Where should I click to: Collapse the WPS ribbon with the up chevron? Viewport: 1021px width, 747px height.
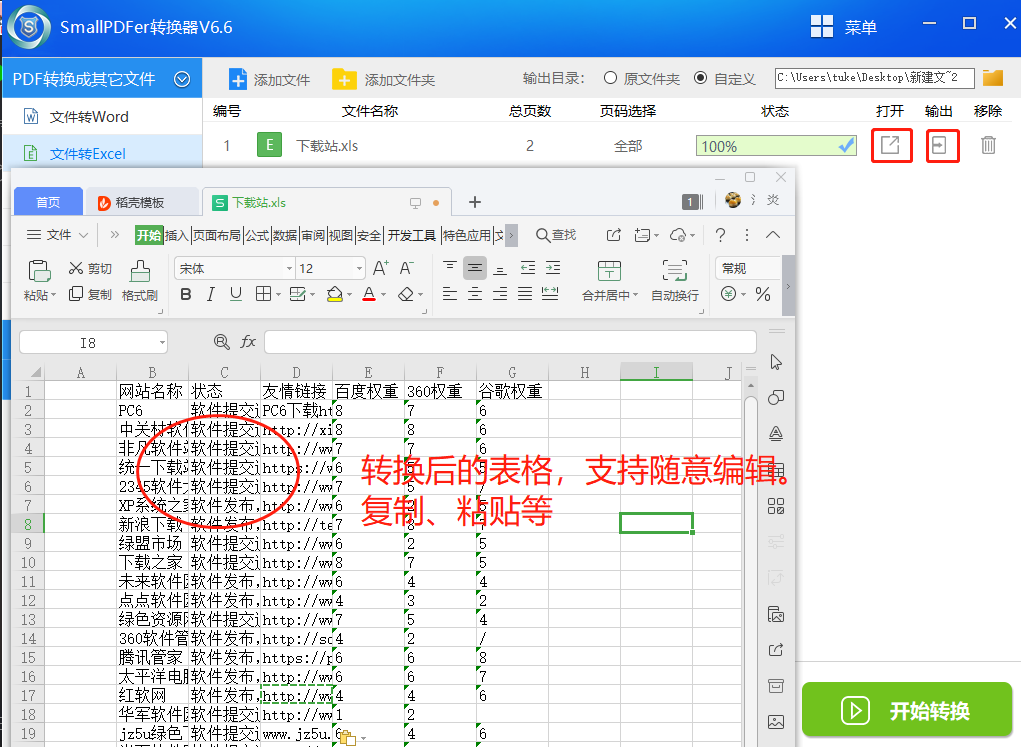[773, 235]
